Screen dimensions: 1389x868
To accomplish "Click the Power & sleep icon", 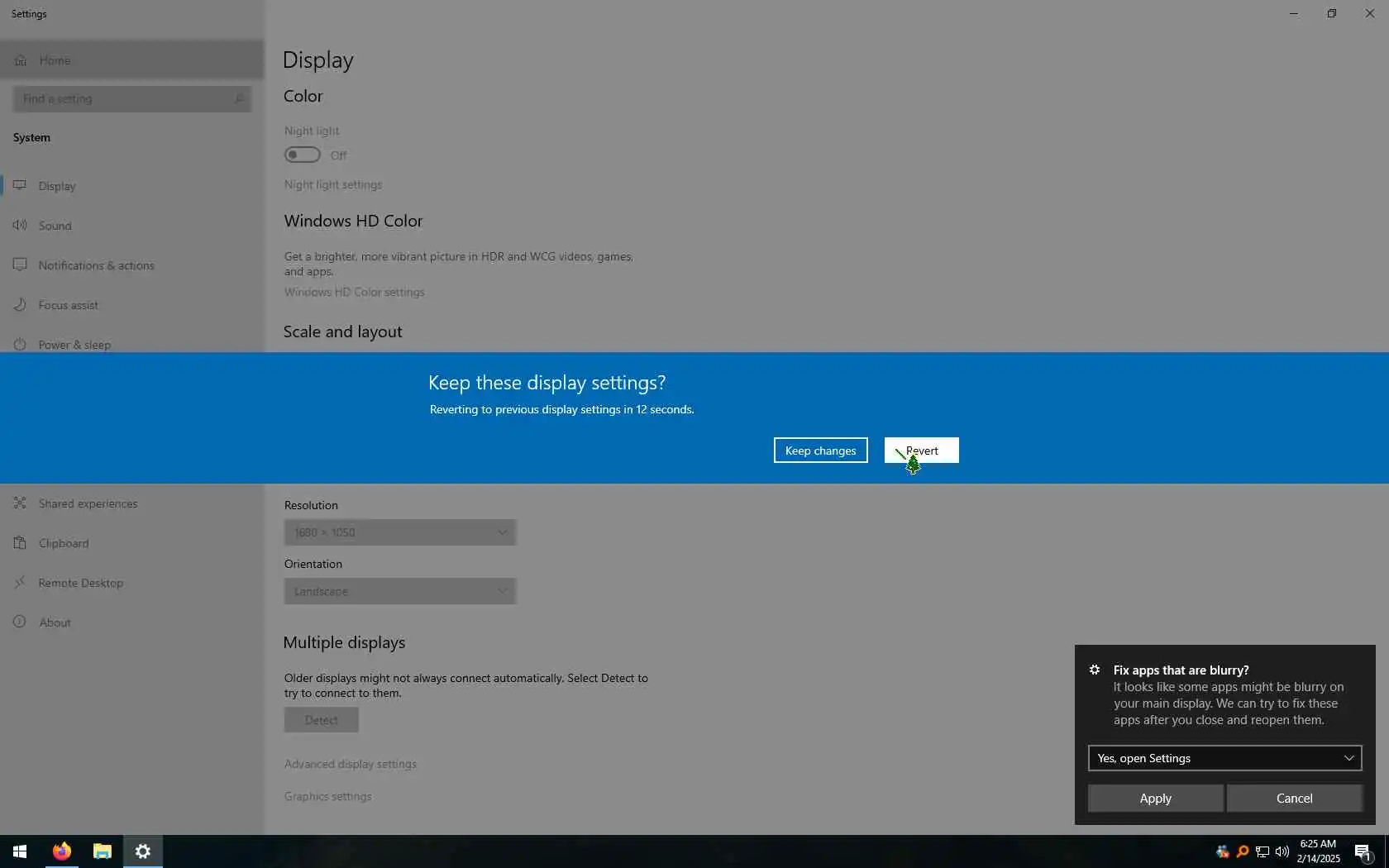I will click(x=20, y=344).
